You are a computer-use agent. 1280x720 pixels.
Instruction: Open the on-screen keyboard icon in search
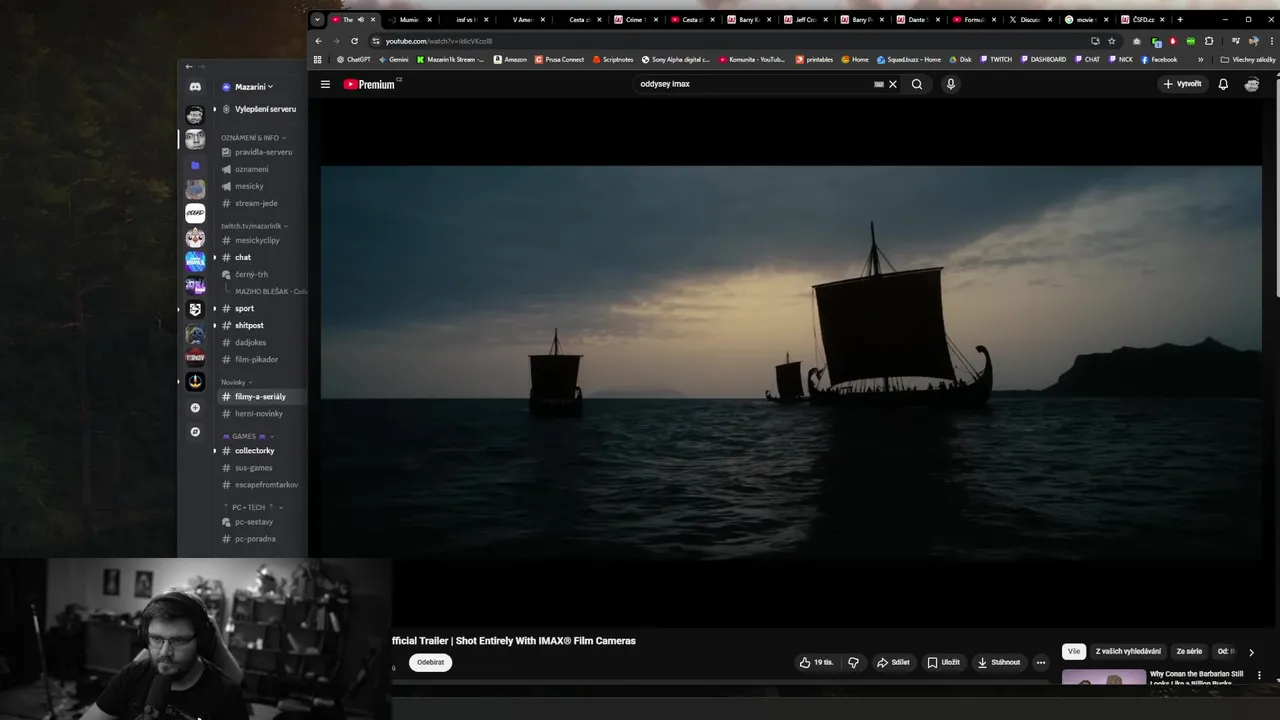(x=879, y=84)
